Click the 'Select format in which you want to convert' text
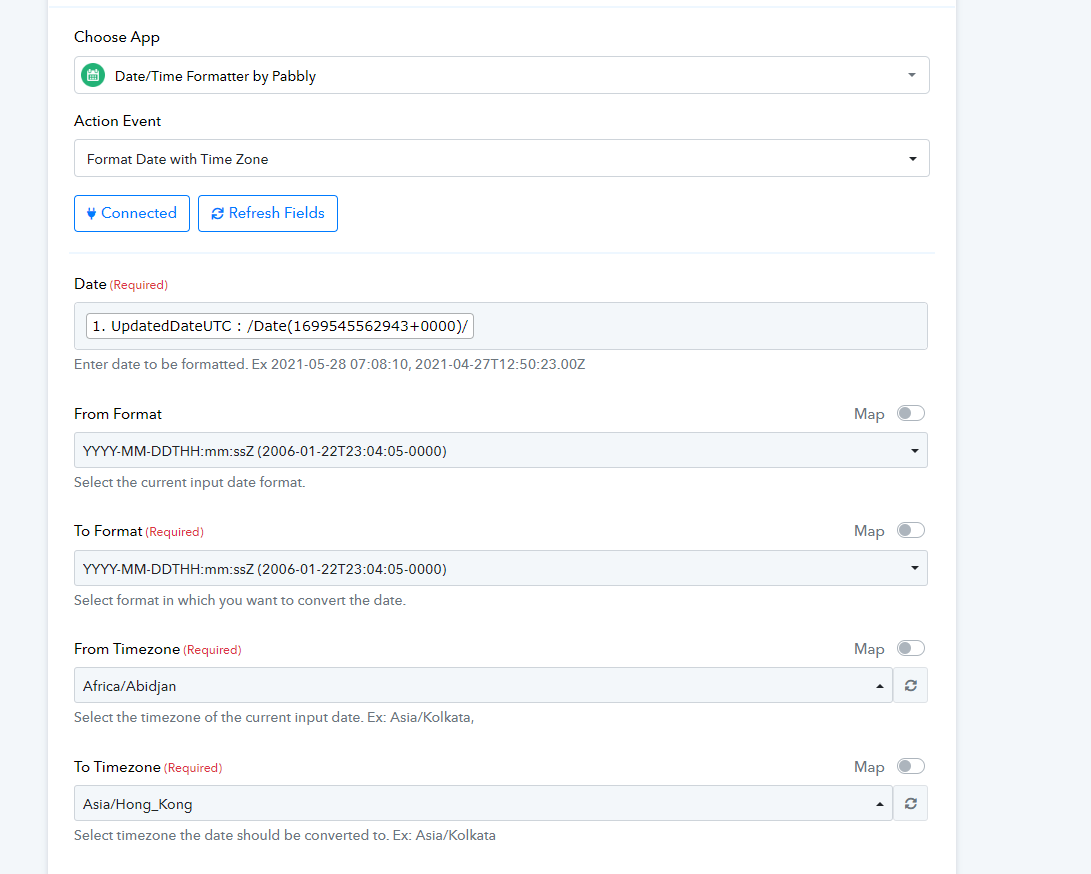 pyautogui.click(x=240, y=601)
